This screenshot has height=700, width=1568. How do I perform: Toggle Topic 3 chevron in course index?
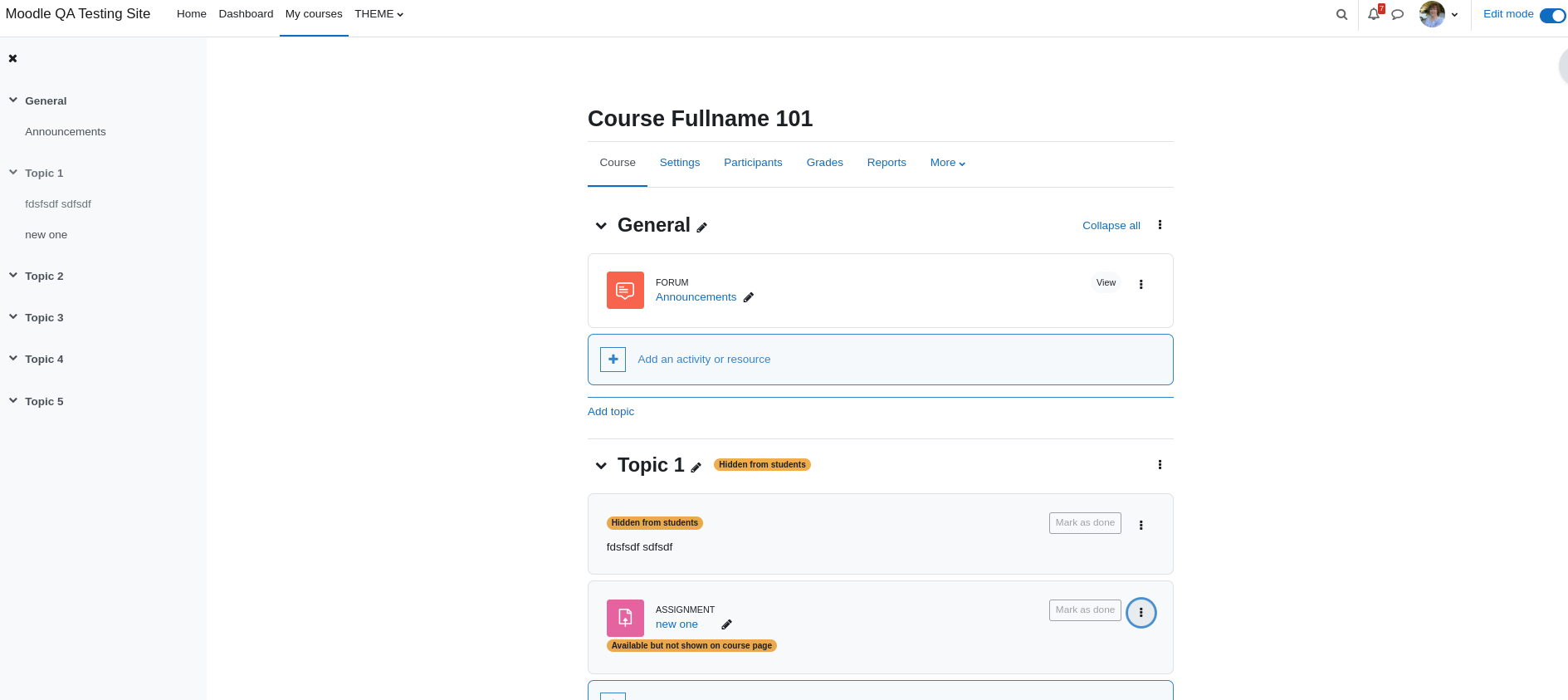click(x=13, y=316)
